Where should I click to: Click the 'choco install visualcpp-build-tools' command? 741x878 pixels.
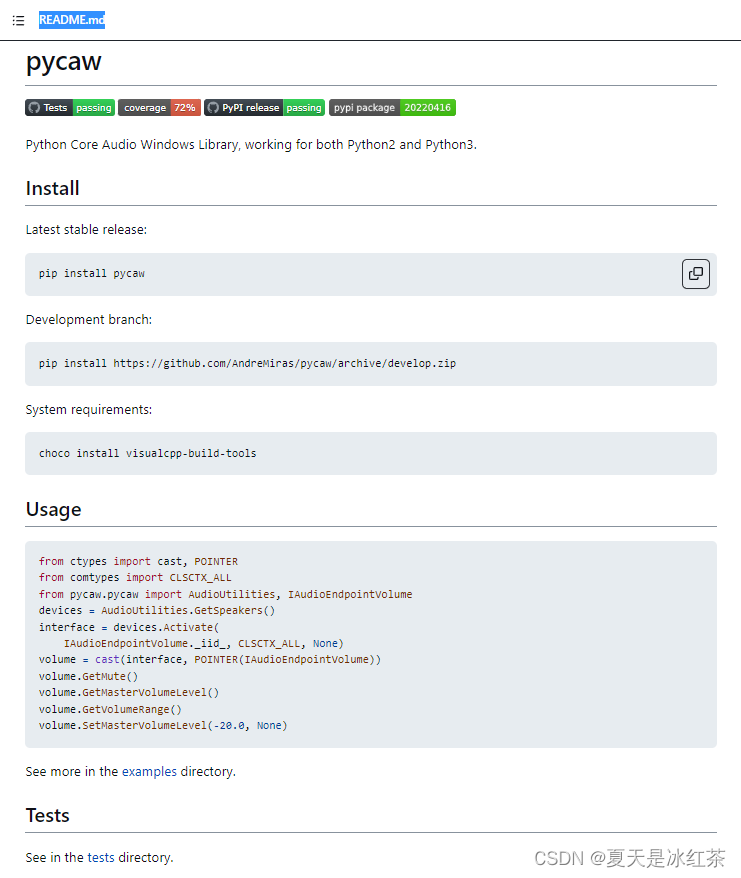(147, 454)
